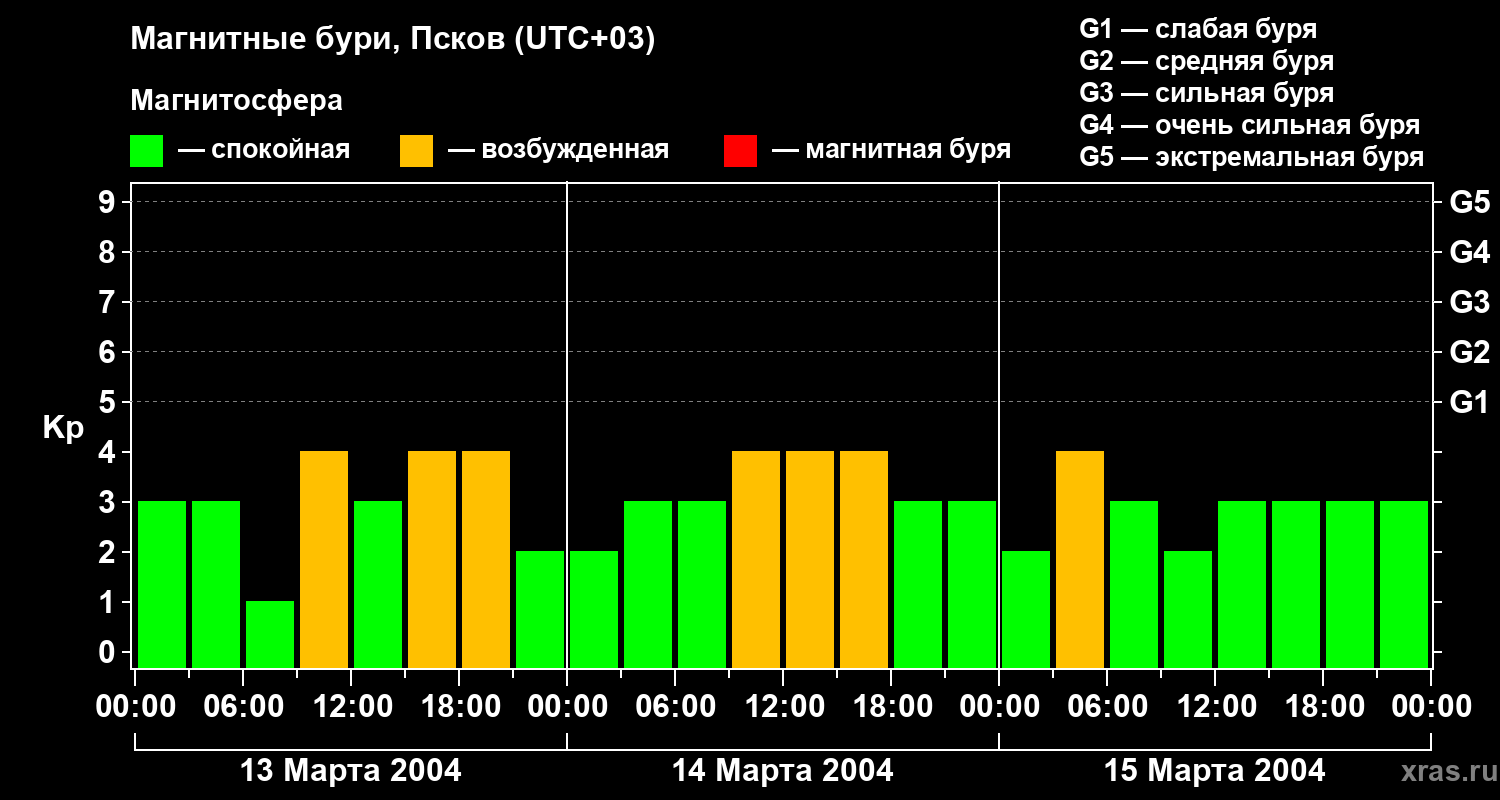
Task: Select the shortest Kp 1 bar on 13 March
Action: click(x=270, y=634)
